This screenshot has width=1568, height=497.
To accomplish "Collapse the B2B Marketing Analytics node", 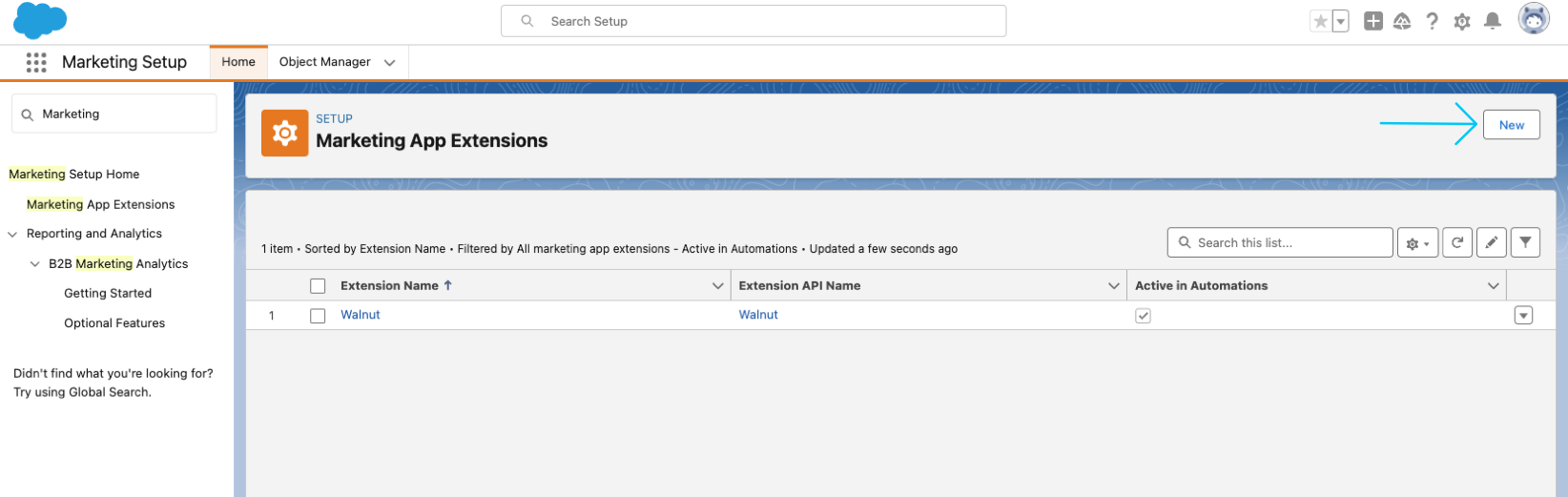I will pyautogui.click(x=35, y=264).
